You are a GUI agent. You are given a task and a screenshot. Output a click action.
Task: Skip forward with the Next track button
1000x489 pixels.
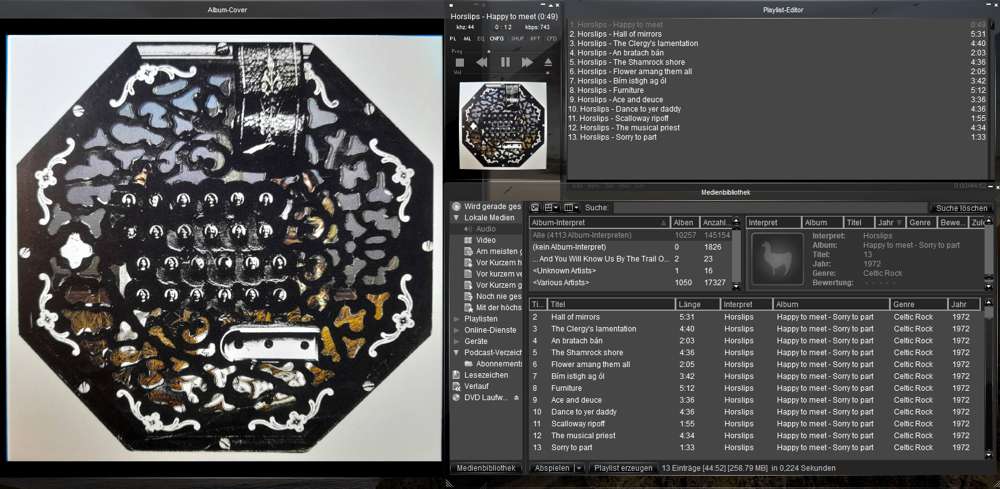click(527, 62)
